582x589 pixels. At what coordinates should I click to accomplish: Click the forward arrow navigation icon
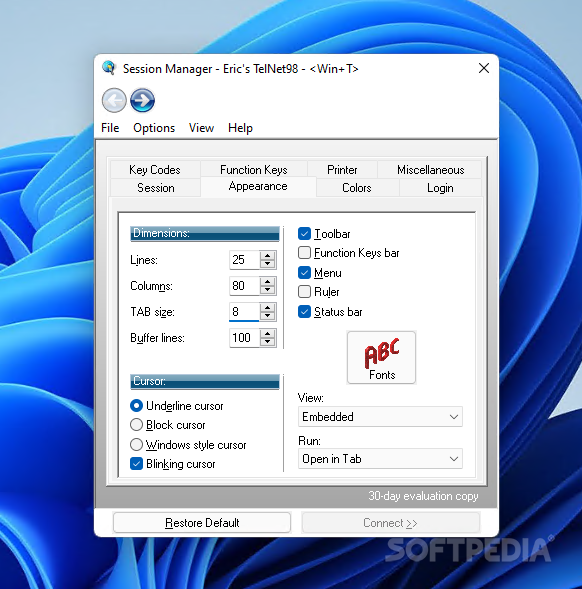click(x=142, y=100)
